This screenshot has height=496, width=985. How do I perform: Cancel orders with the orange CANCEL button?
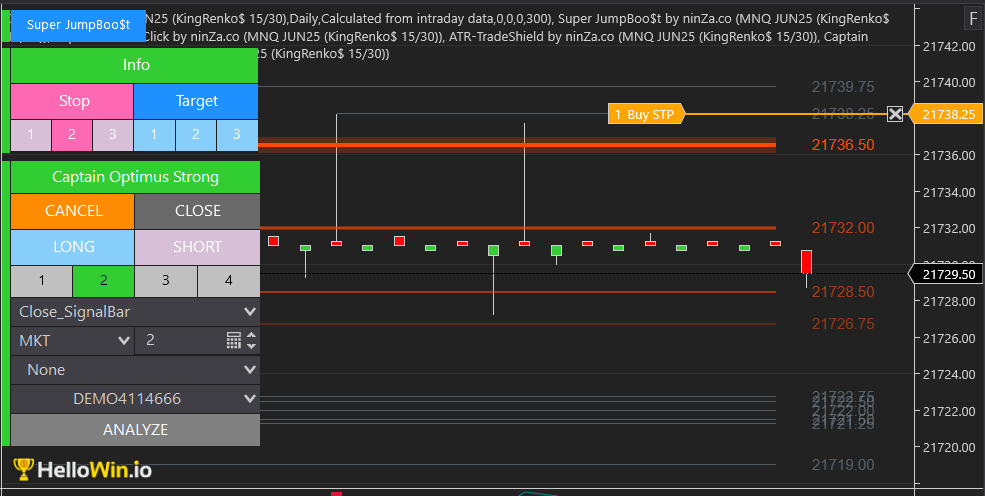72,211
